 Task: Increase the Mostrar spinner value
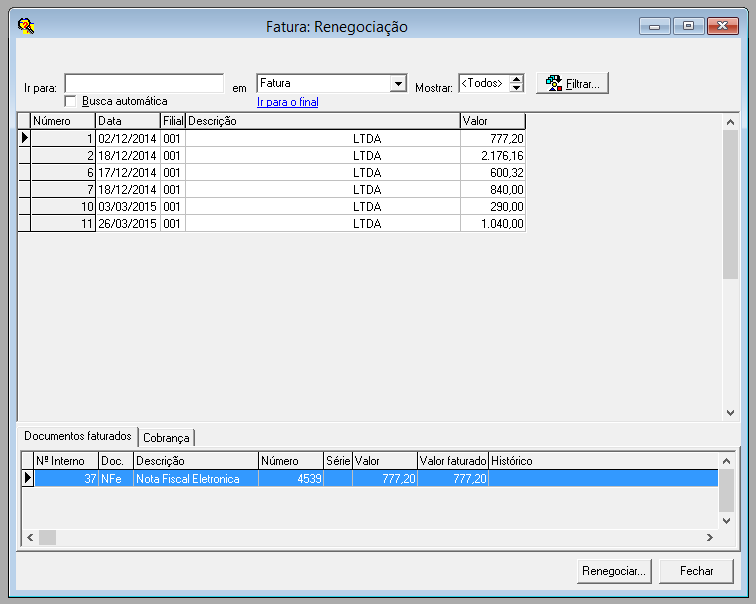516,79
